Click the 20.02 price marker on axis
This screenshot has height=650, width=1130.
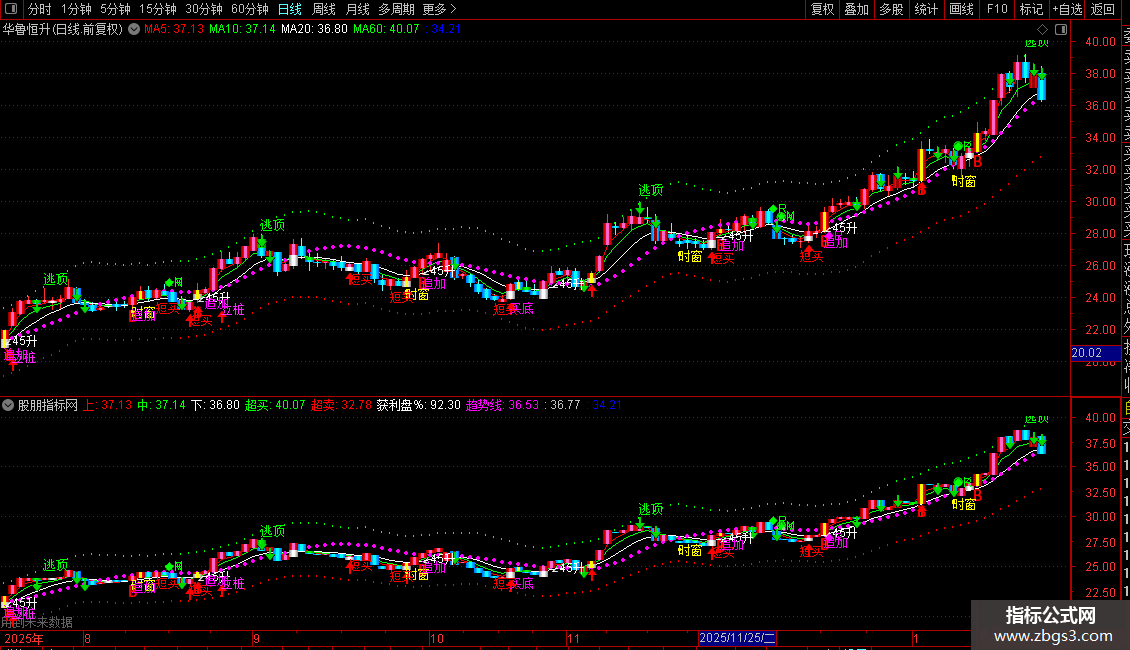[x=1095, y=353]
